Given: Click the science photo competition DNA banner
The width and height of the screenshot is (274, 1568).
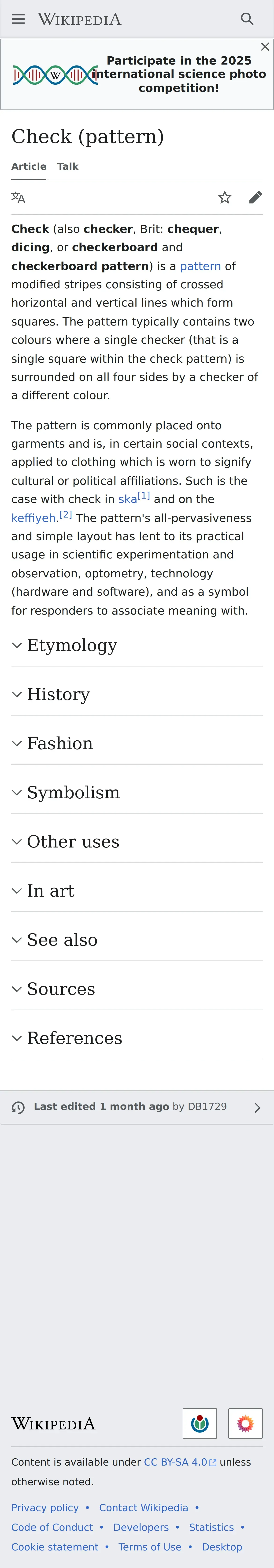Looking at the screenshot, I should tap(137, 74).
